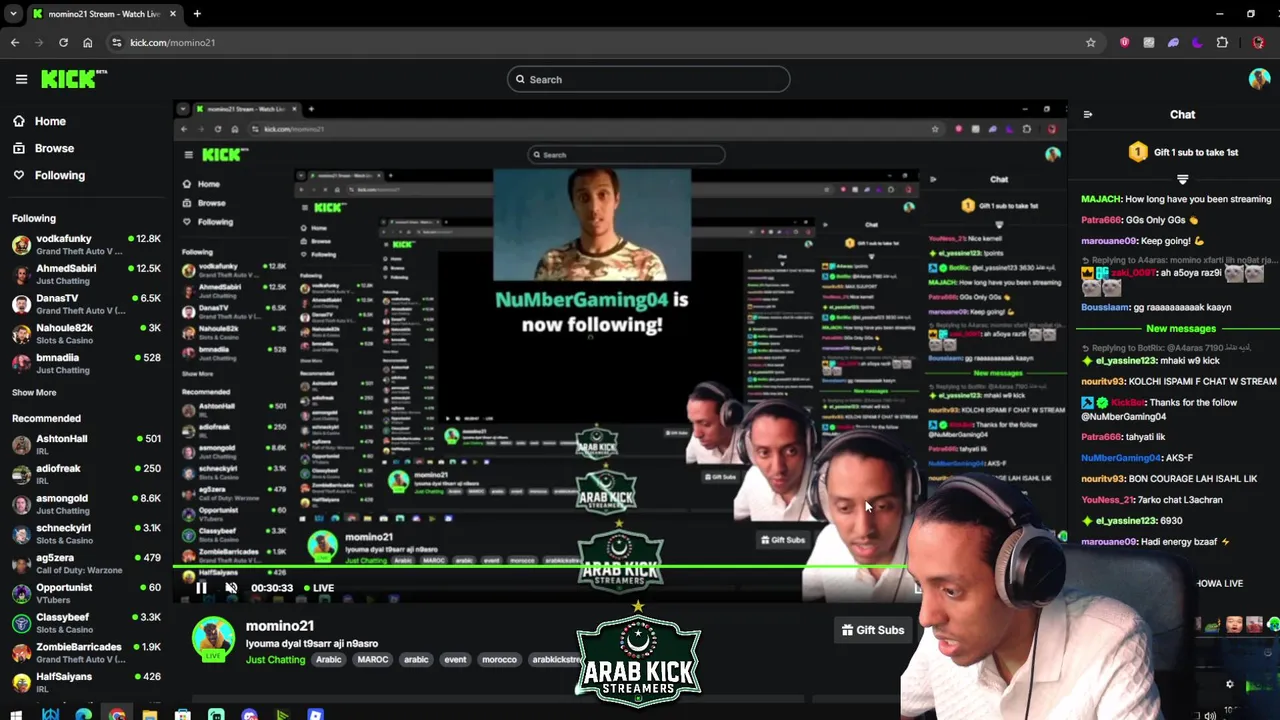Jump to LIVE in the player

[318, 588]
